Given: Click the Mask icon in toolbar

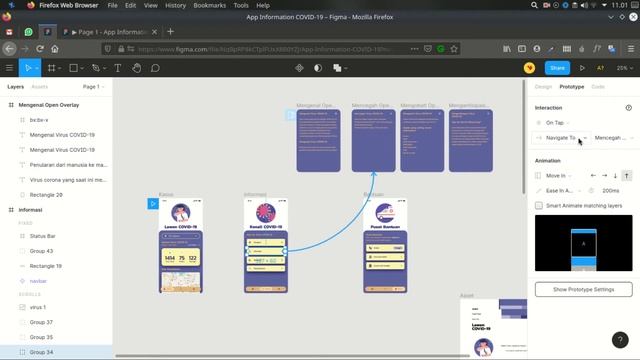Looking at the screenshot, I should point(318,68).
